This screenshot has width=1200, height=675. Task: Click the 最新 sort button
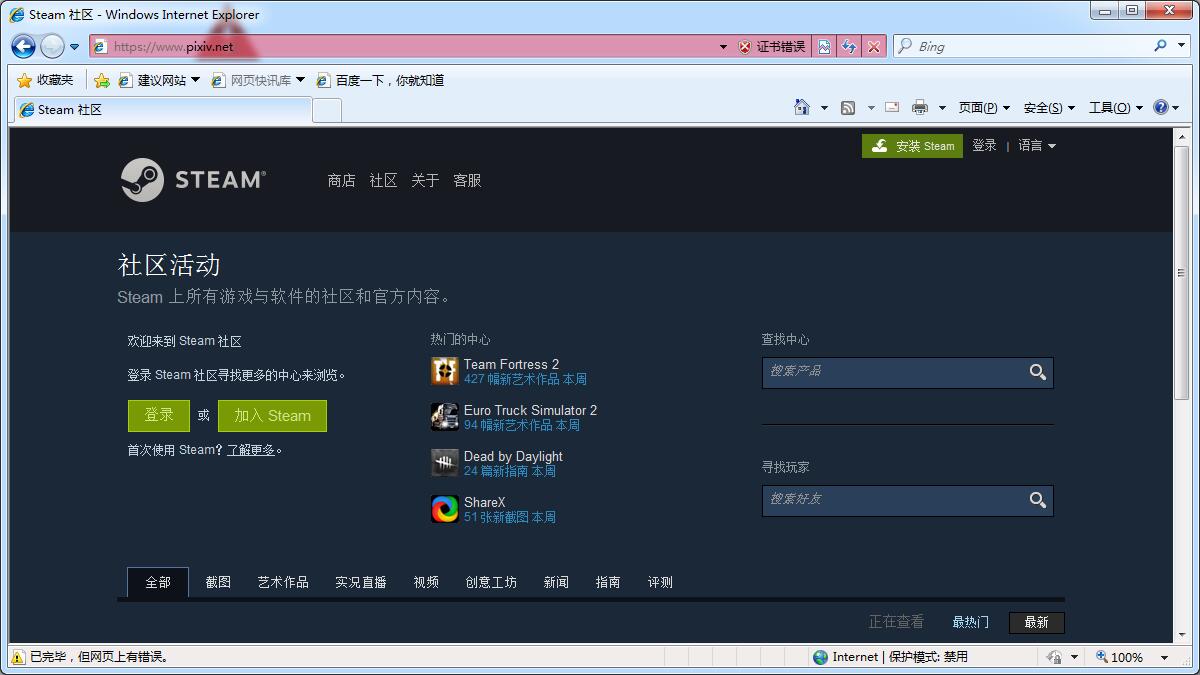[x=1036, y=622]
